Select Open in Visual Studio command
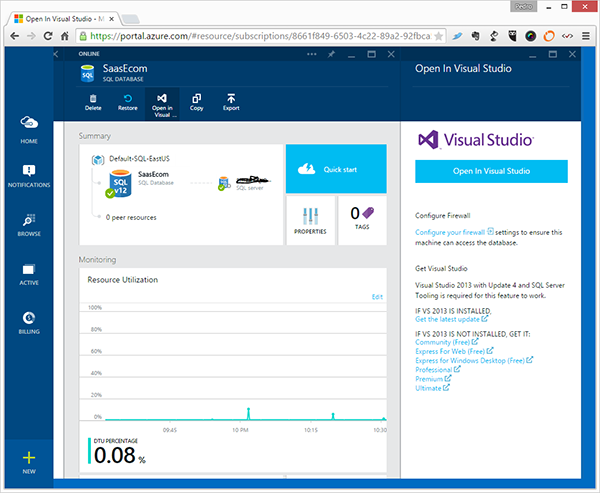The image size is (600, 493). pyautogui.click(x=162, y=105)
